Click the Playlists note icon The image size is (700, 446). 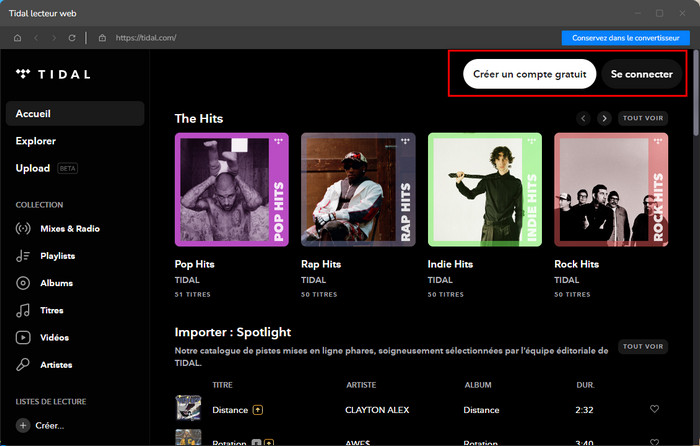tap(23, 256)
